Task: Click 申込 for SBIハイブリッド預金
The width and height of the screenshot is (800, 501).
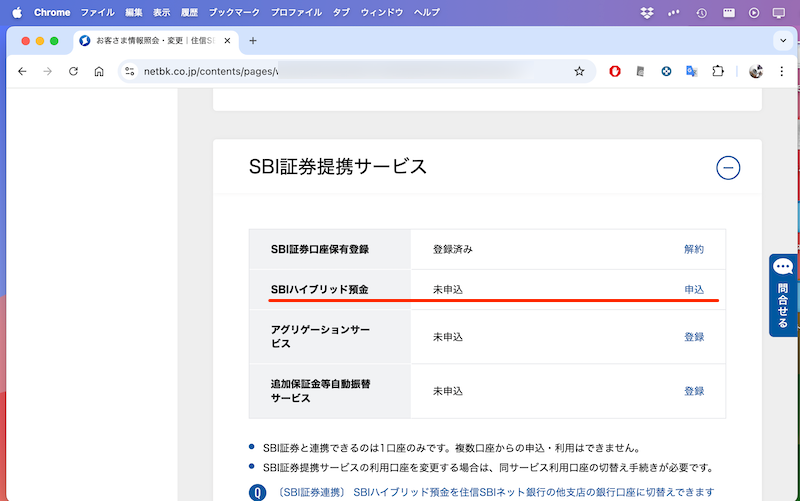Action: pos(693,289)
